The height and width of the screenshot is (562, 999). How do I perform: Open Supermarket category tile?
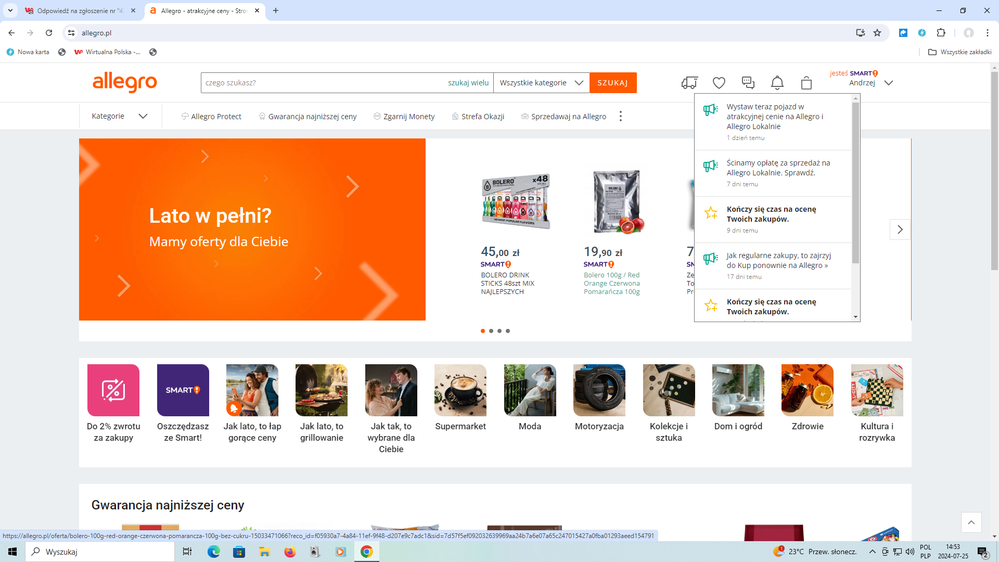[460, 398]
